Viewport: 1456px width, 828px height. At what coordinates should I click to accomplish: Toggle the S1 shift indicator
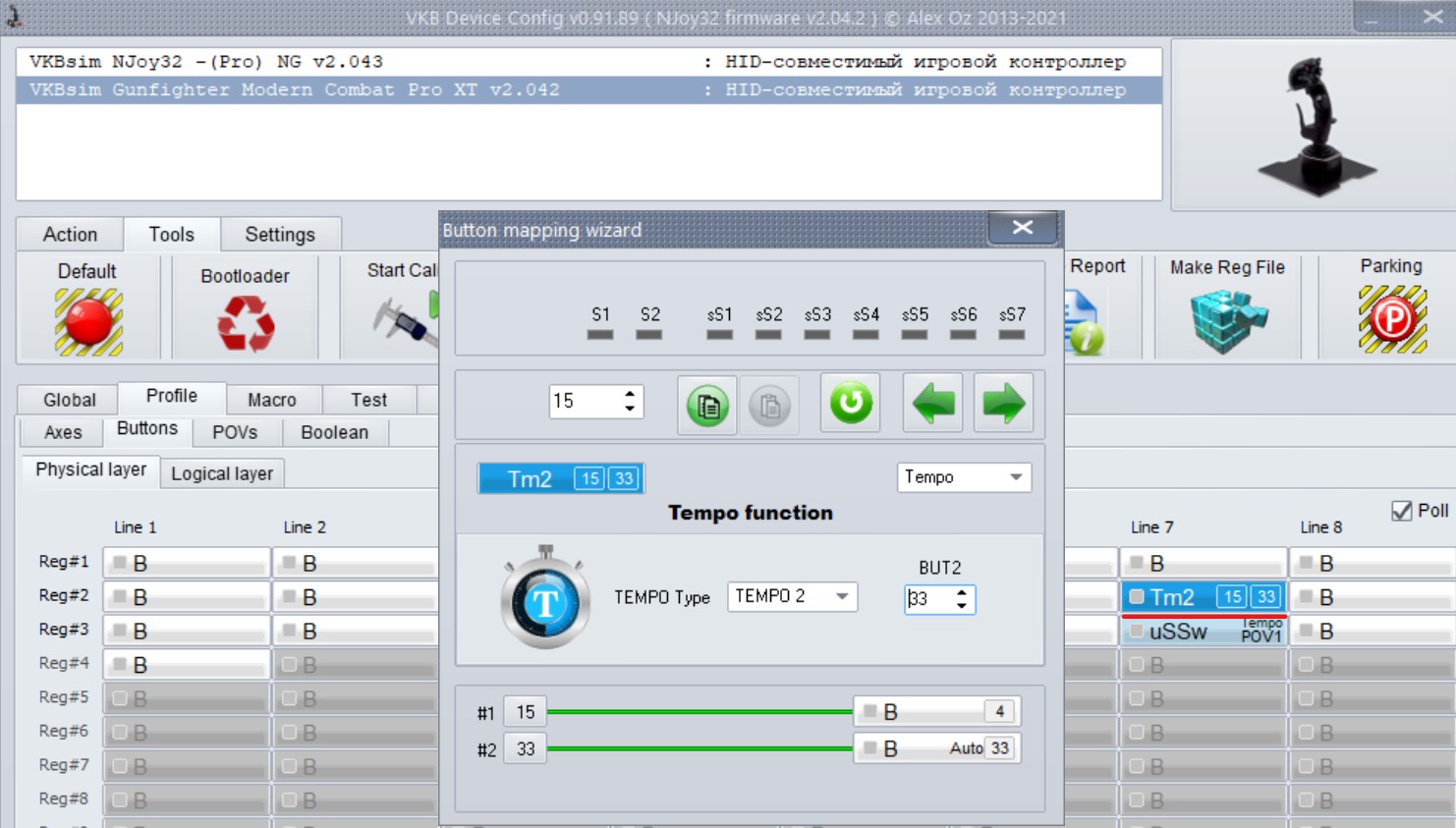coord(600,335)
